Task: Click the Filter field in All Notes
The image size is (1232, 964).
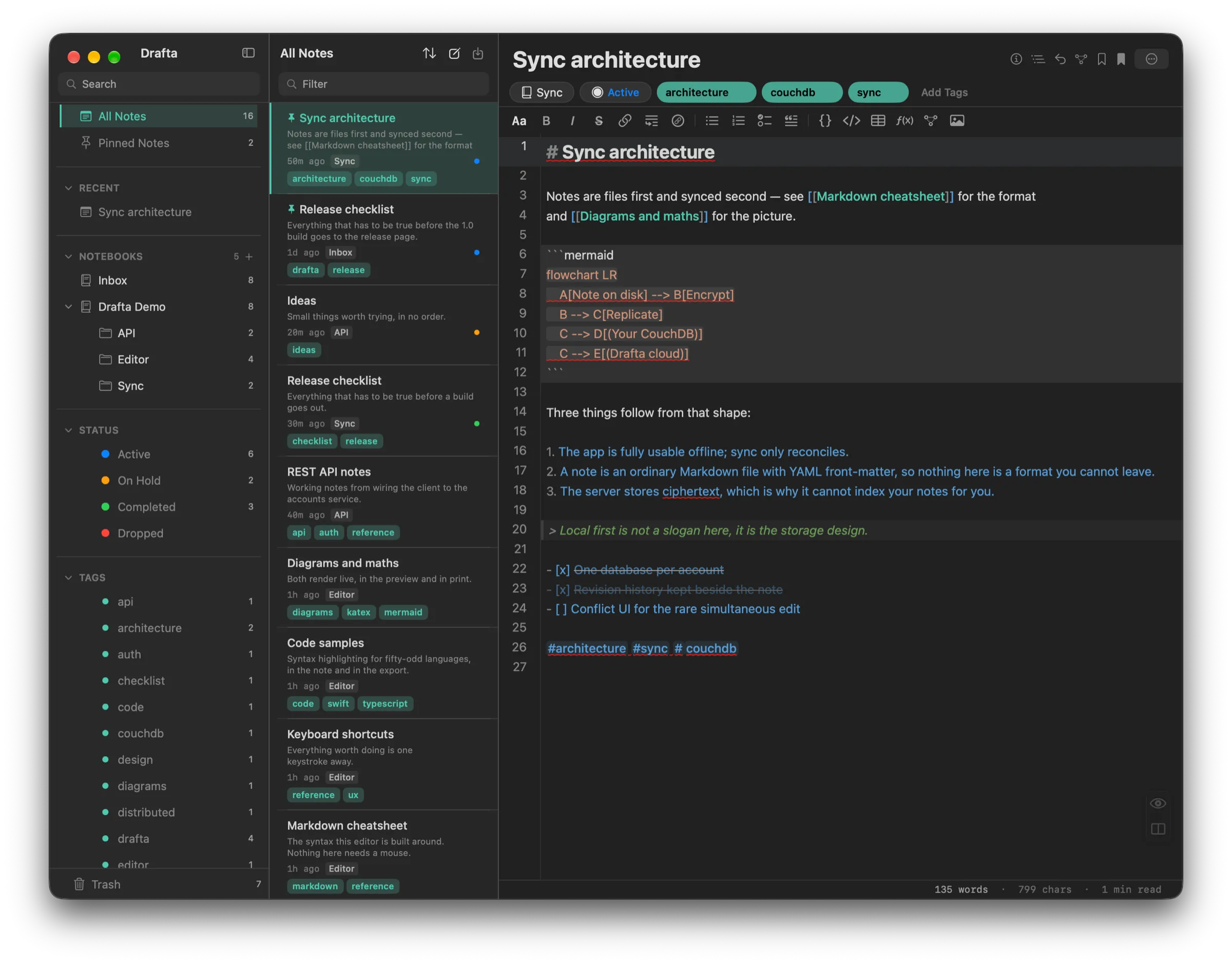Action: click(x=384, y=84)
